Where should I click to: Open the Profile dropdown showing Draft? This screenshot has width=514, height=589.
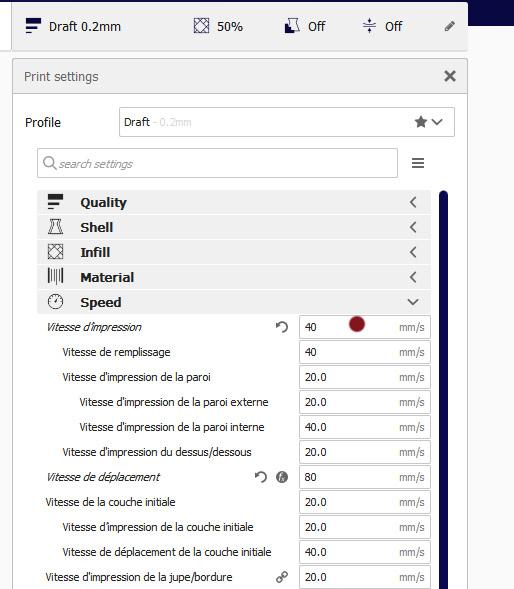(287, 122)
